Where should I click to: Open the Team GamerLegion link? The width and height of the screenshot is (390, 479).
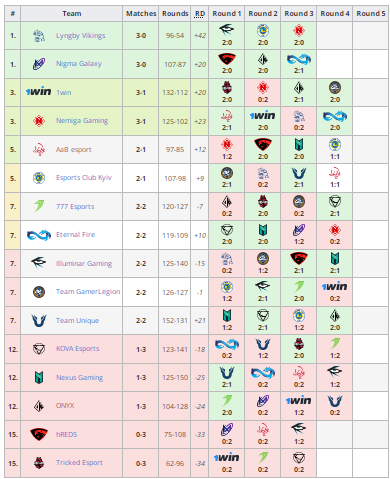pos(88,292)
